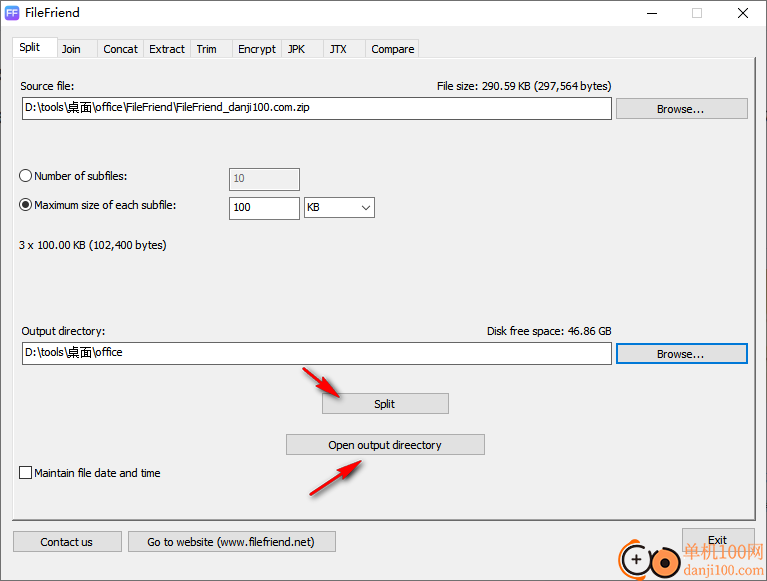The image size is (767, 581).
Task: Select the JTX tab
Action: pyautogui.click(x=344, y=49)
